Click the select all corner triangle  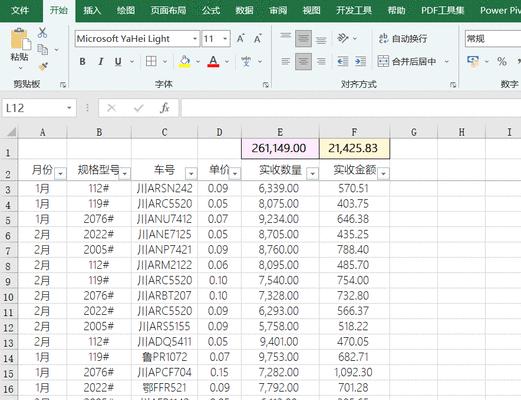10,132
